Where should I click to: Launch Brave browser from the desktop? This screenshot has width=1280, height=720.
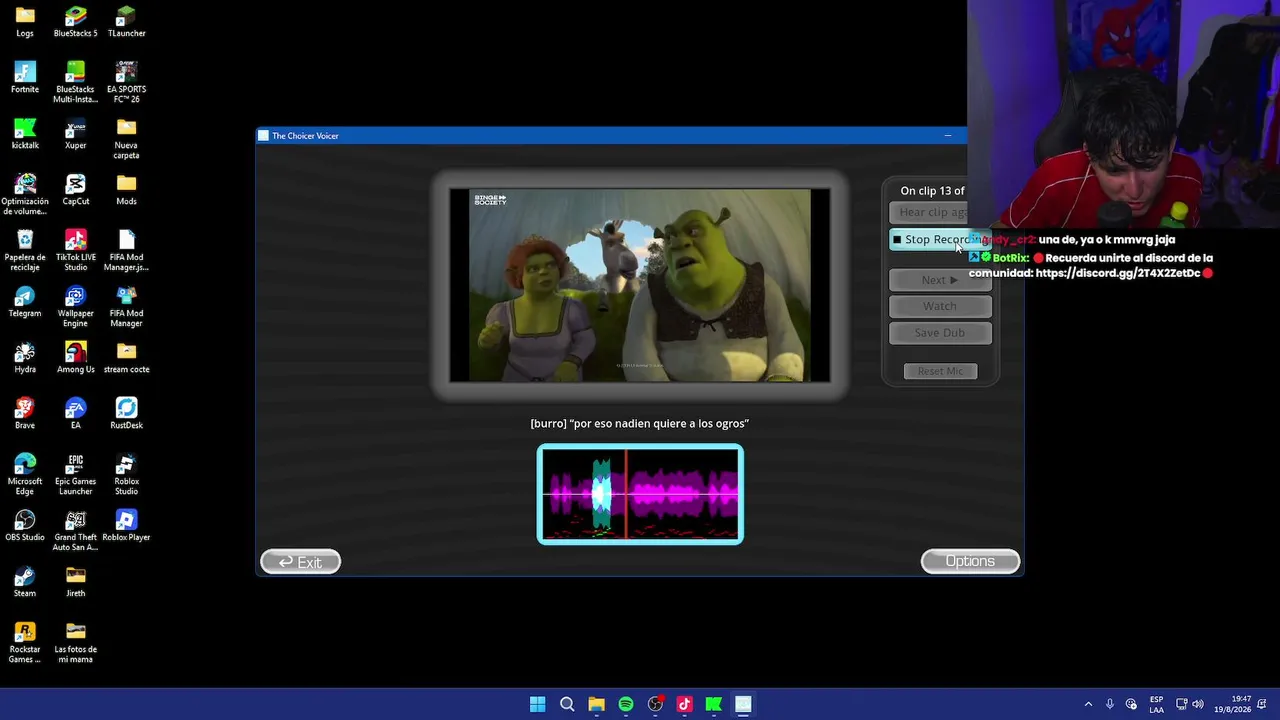pos(25,414)
